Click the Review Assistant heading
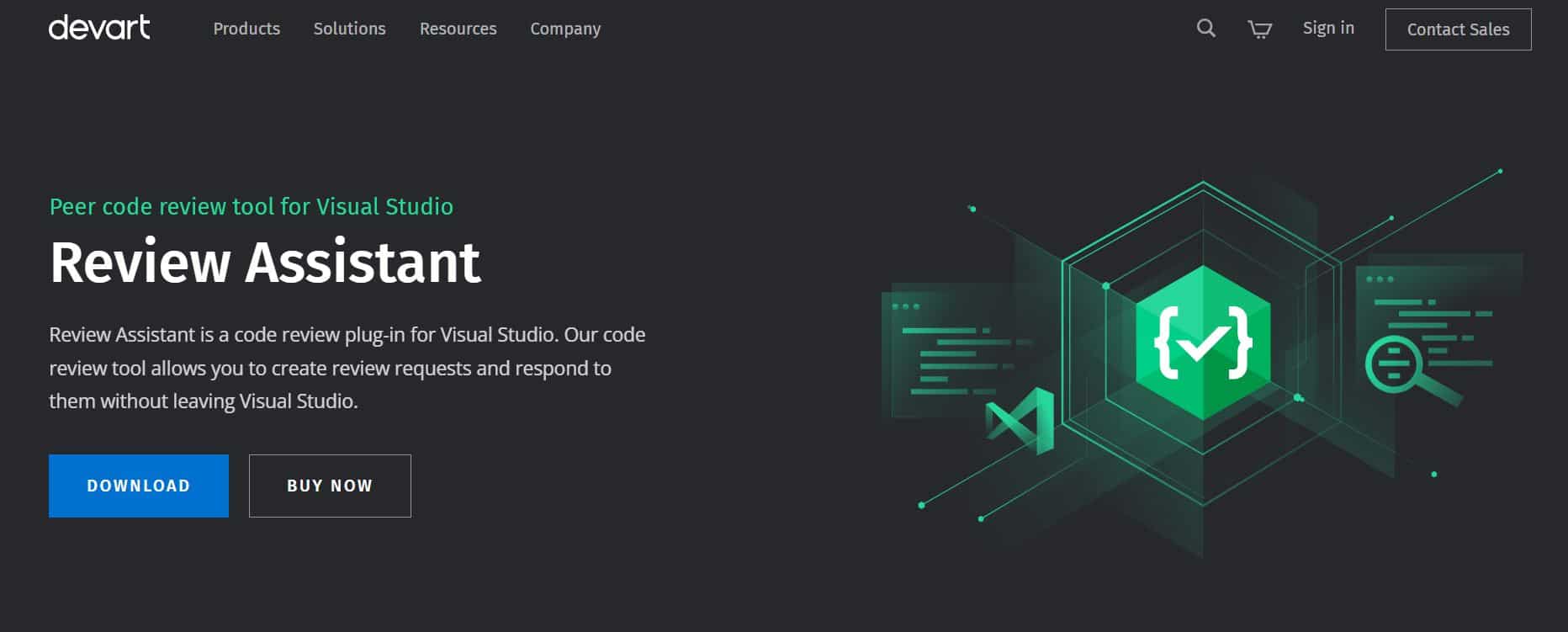1568x632 pixels. [x=265, y=262]
